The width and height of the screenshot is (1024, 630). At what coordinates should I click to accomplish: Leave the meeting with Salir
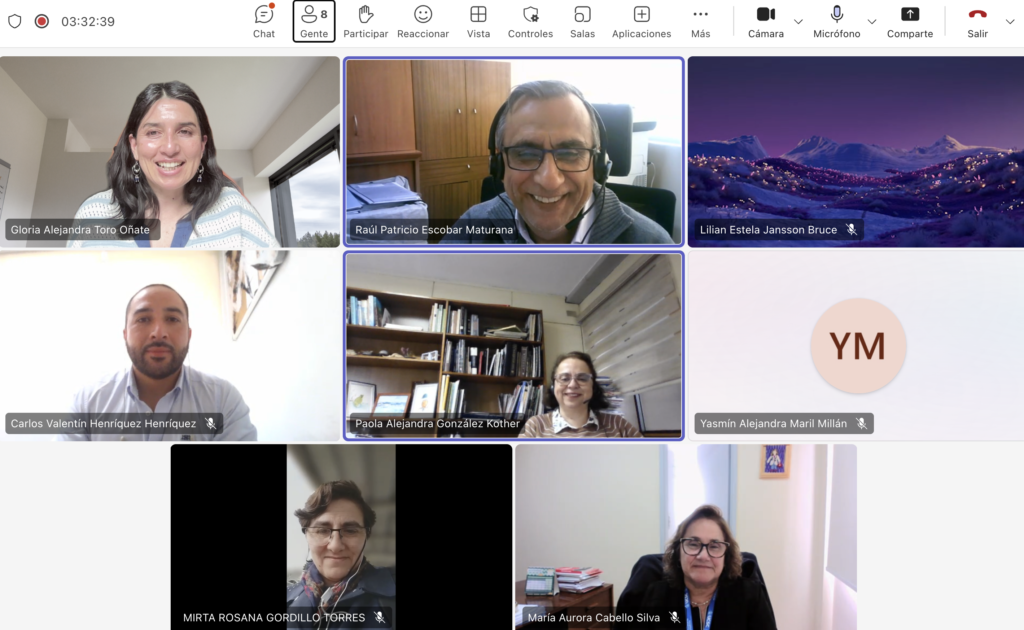coord(978,22)
